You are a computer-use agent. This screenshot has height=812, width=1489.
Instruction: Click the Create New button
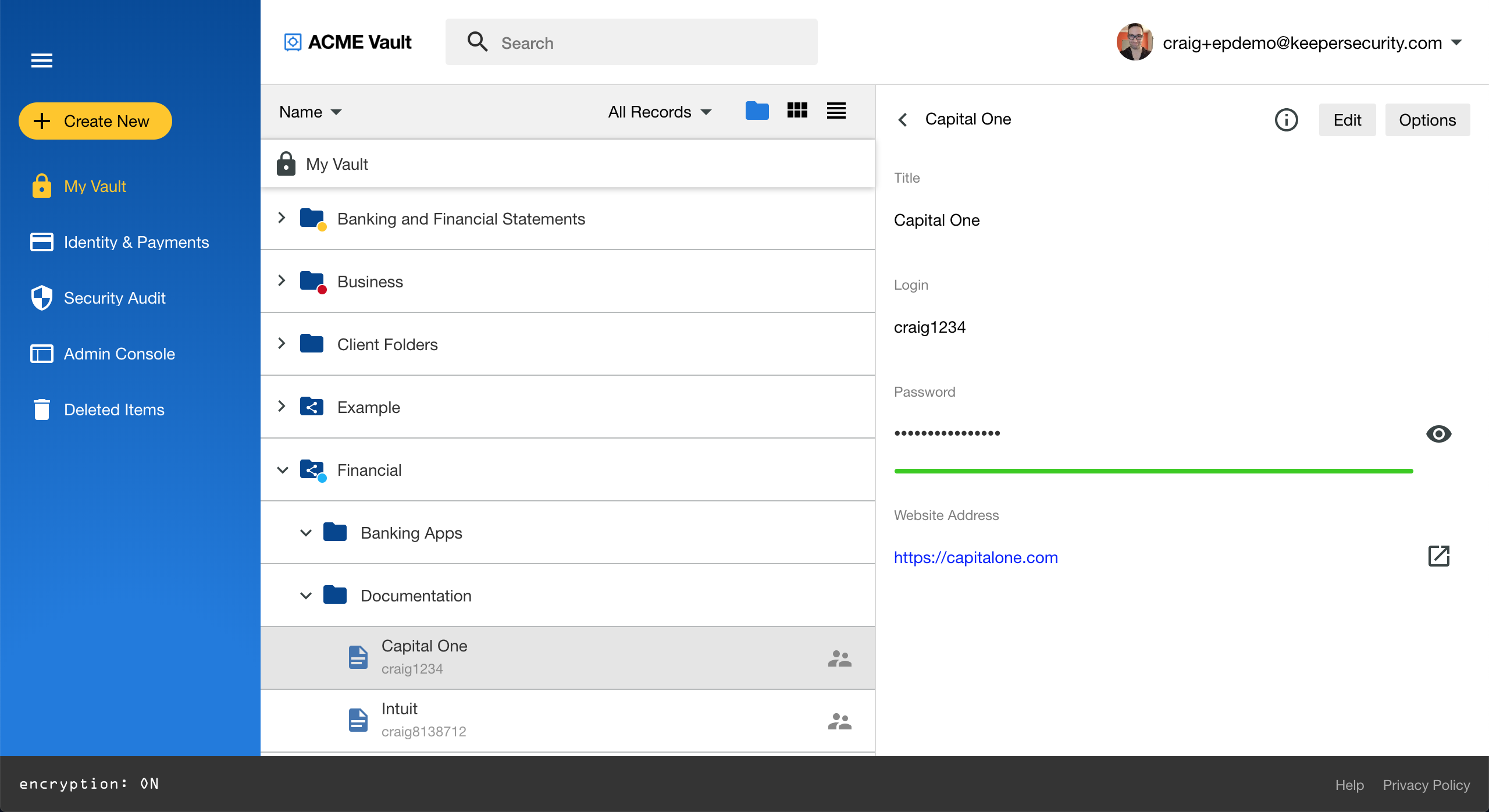[95, 121]
